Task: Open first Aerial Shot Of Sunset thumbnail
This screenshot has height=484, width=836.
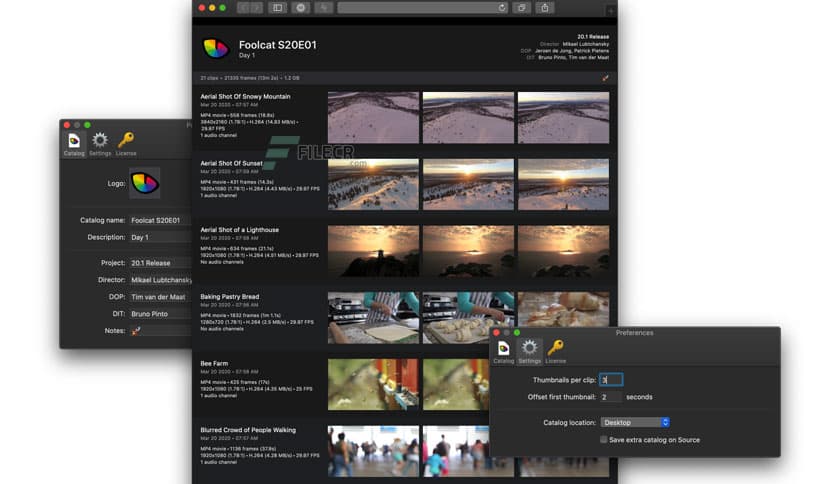Action: tap(373, 184)
